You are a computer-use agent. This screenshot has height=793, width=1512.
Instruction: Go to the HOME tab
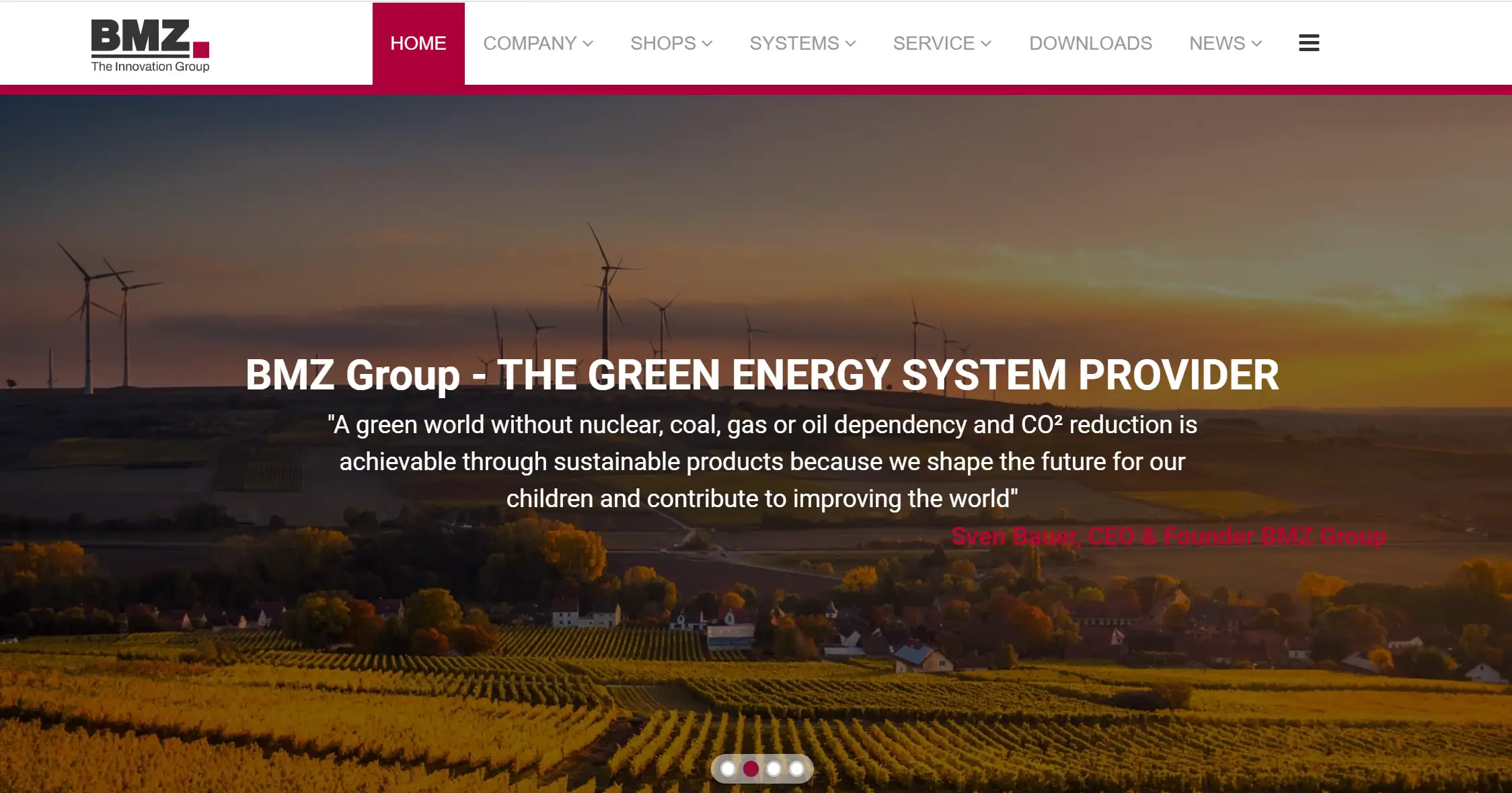418,44
